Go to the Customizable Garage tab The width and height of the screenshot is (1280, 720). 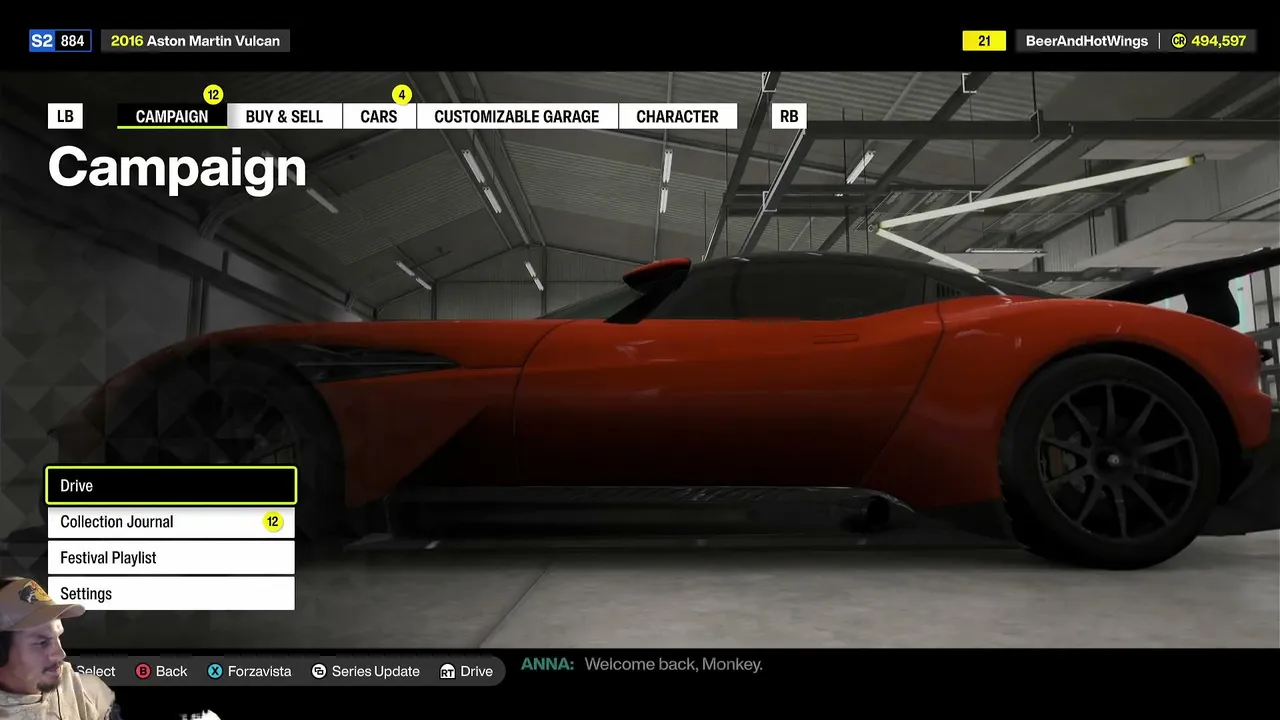517,116
